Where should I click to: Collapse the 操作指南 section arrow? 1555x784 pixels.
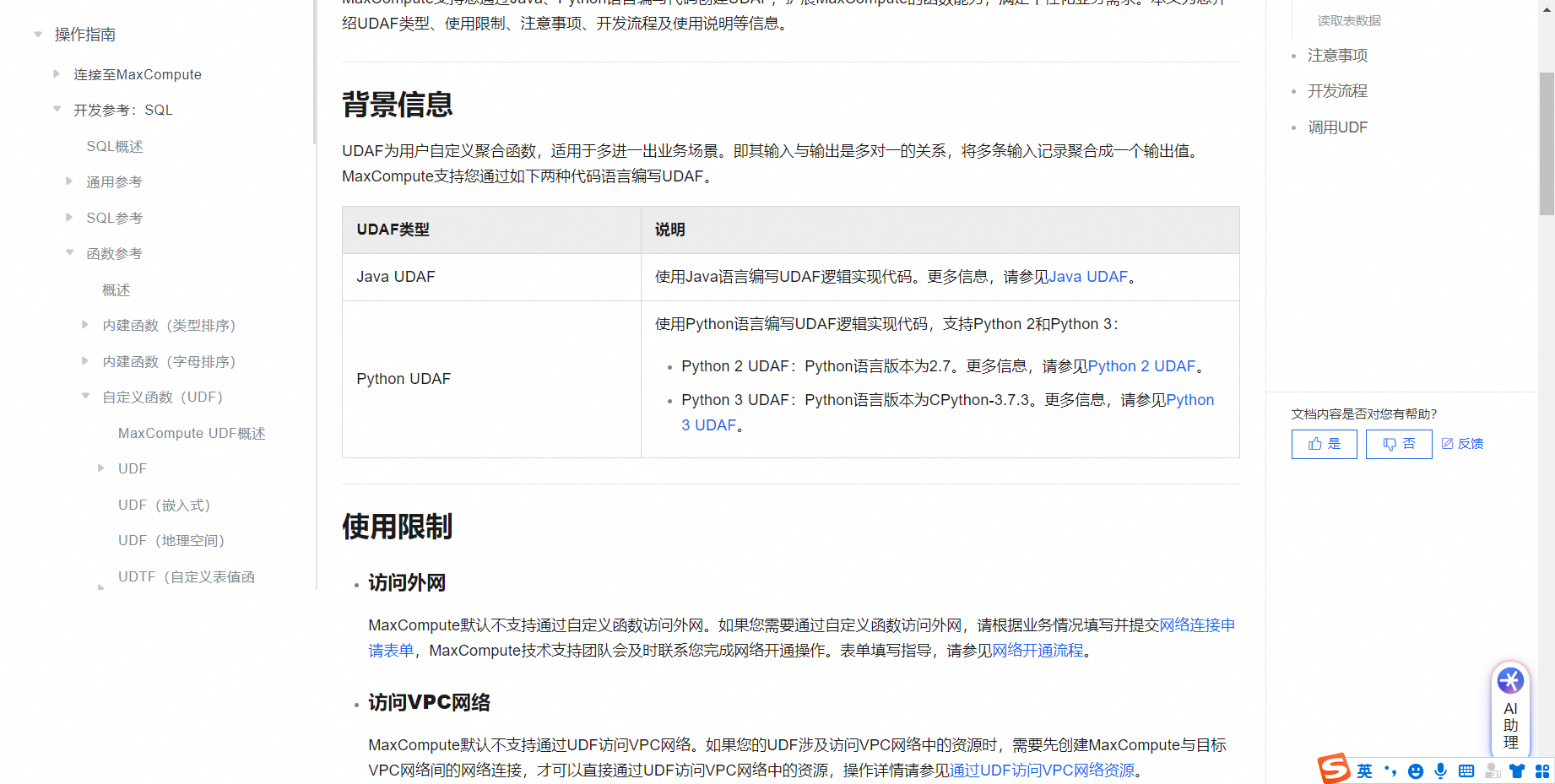(x=38, y=35)
